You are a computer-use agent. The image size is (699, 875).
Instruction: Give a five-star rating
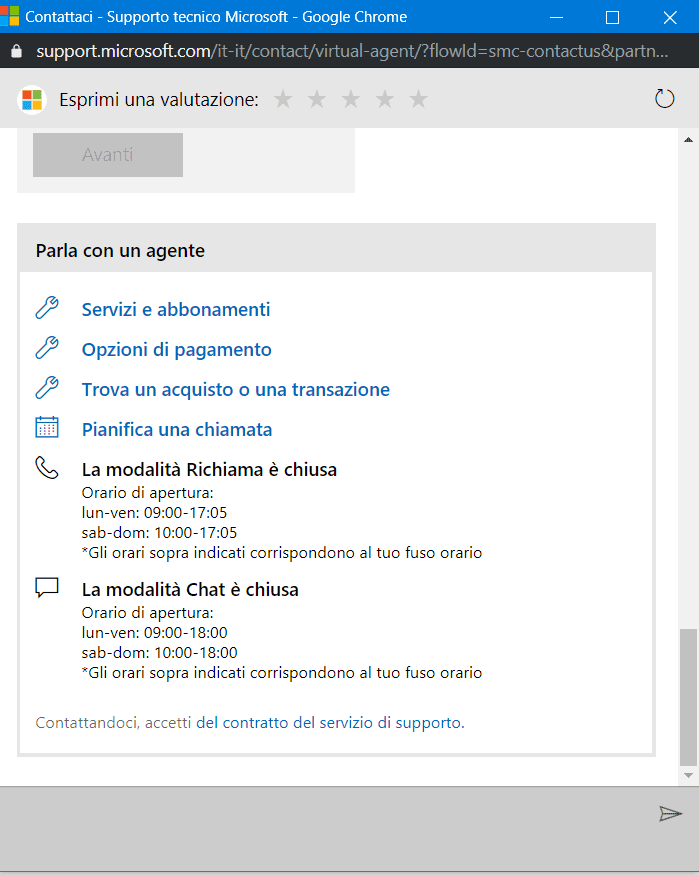(x=419, y=99)
